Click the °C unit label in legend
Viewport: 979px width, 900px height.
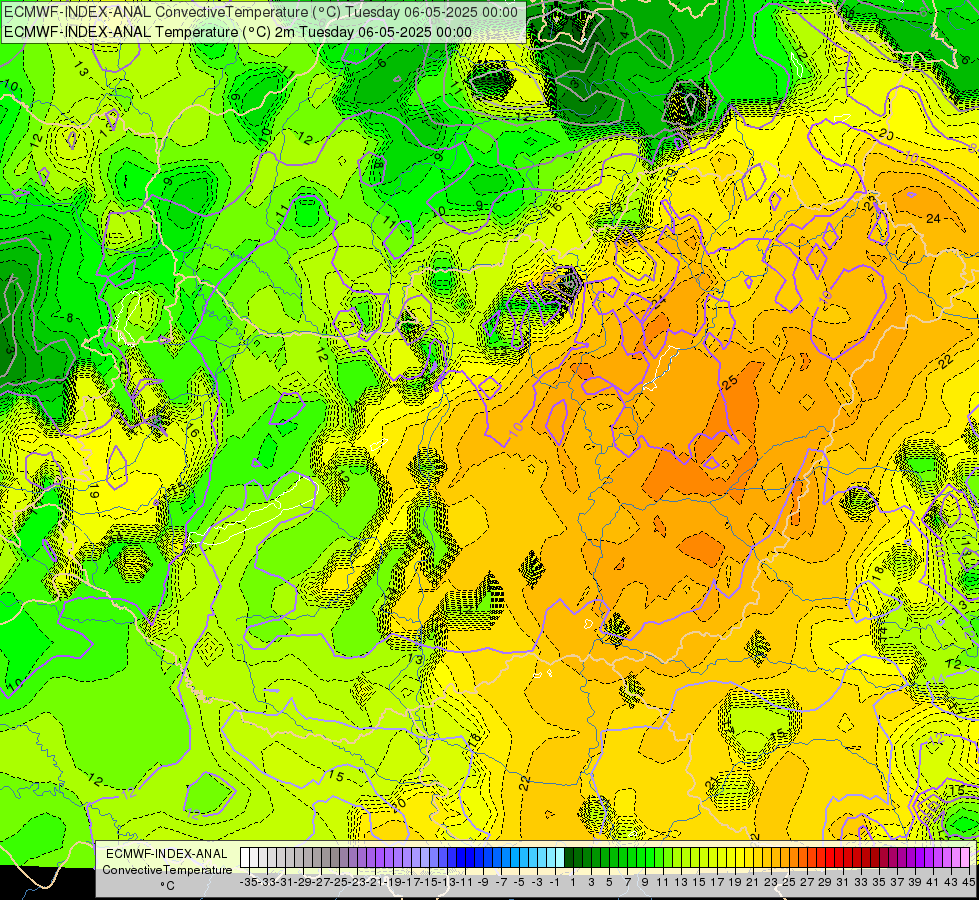pos(167,886)
